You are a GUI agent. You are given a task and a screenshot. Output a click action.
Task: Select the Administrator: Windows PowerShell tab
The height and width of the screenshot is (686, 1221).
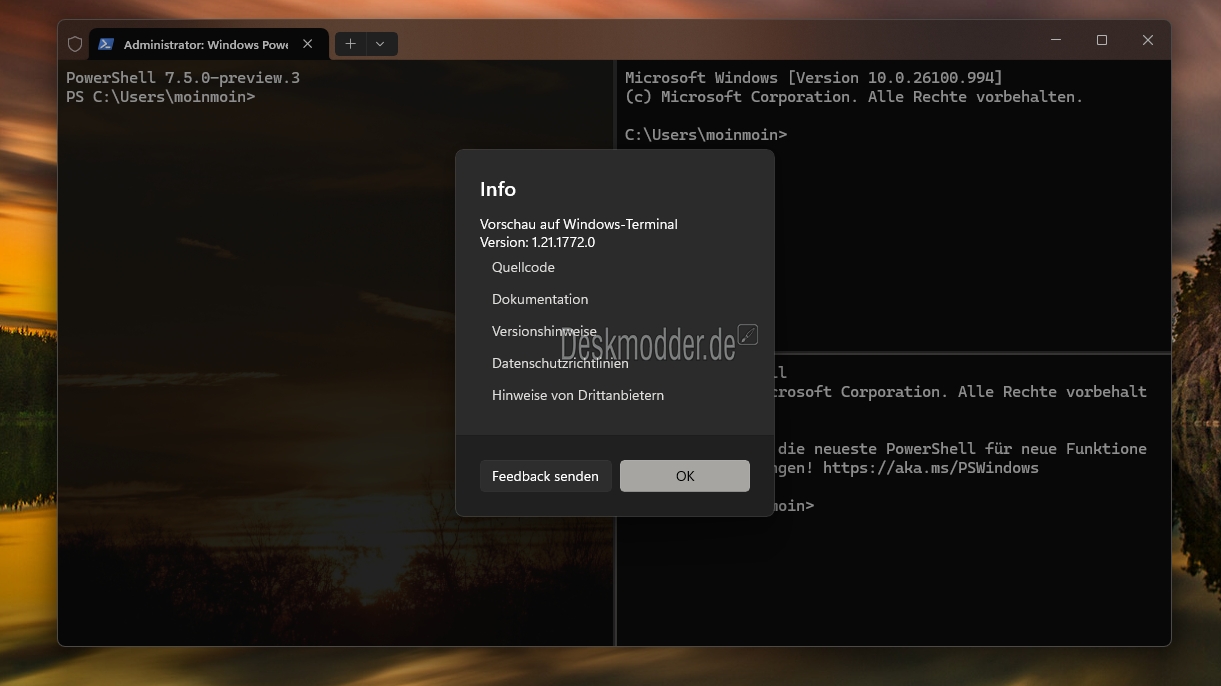pos(207,44)
